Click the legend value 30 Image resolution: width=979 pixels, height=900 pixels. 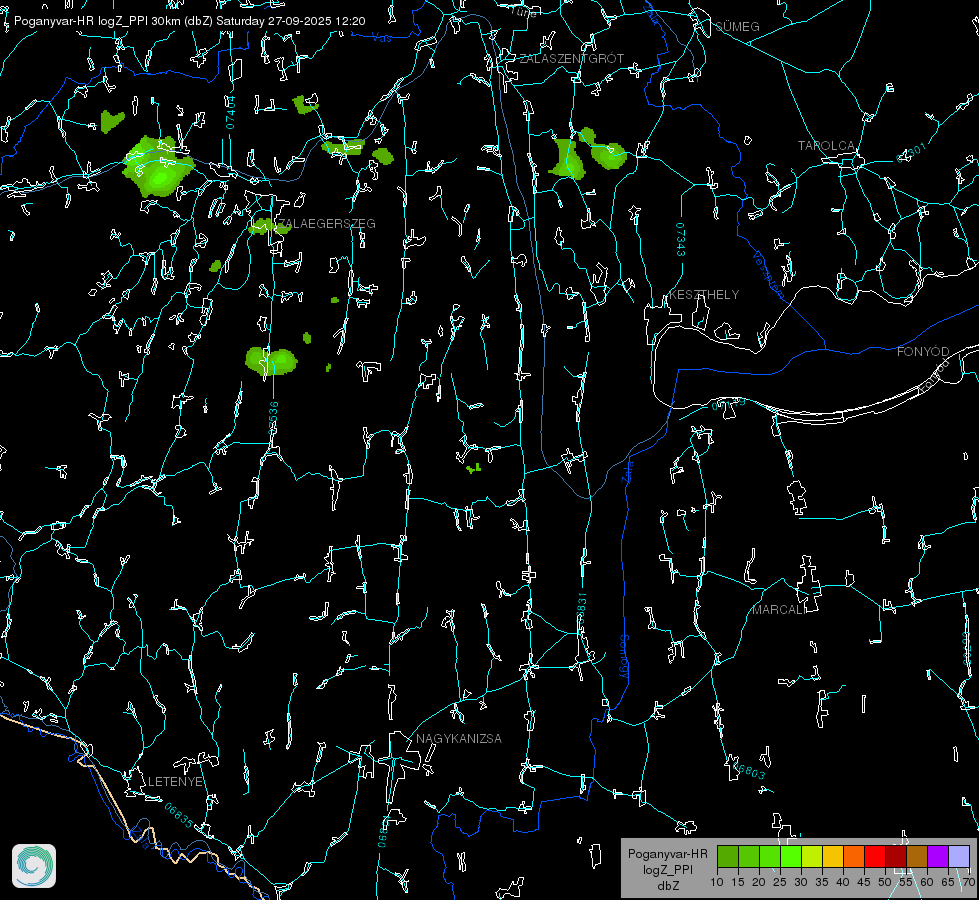(x=801, y=882)
